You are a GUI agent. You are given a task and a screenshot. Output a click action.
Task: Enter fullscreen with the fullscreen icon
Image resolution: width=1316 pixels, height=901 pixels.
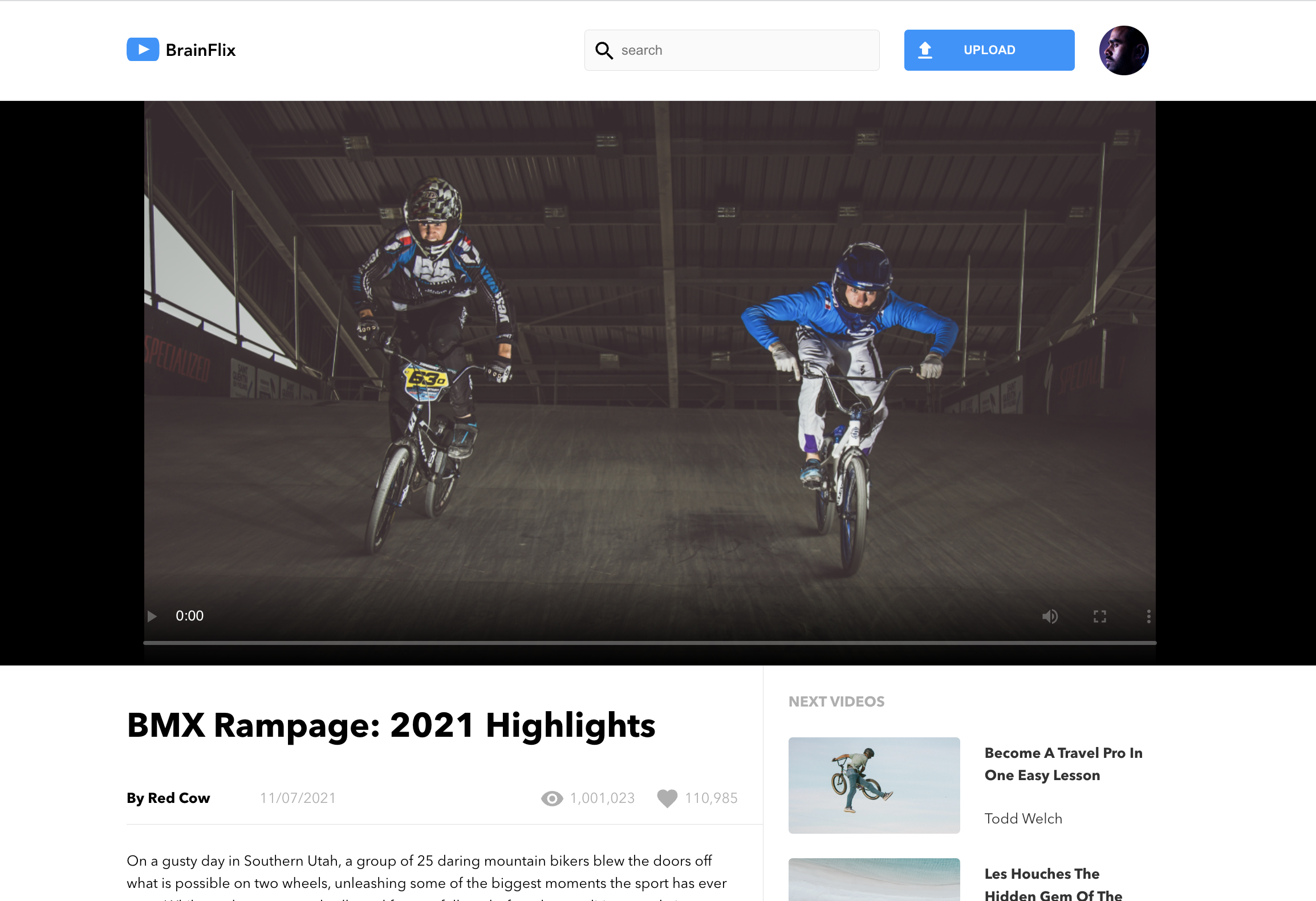click(1100, 616)
